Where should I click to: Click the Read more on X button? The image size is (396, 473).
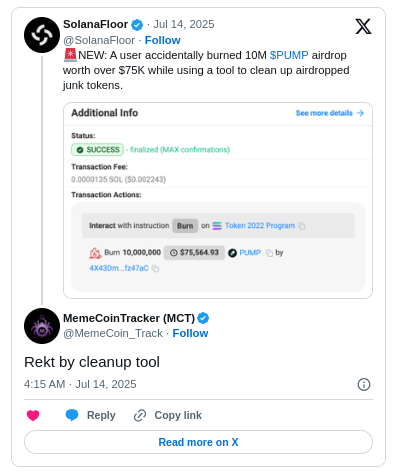[198, 442]
